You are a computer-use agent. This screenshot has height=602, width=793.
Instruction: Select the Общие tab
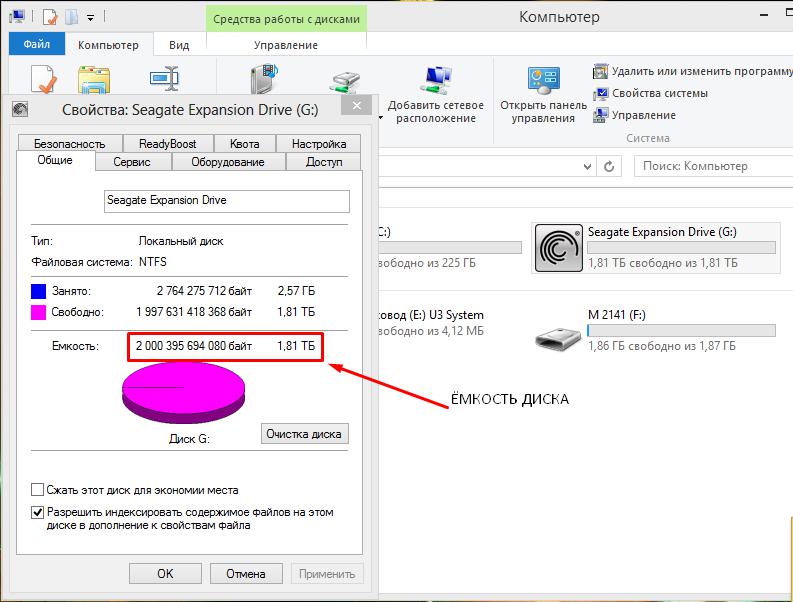point(55,160)
